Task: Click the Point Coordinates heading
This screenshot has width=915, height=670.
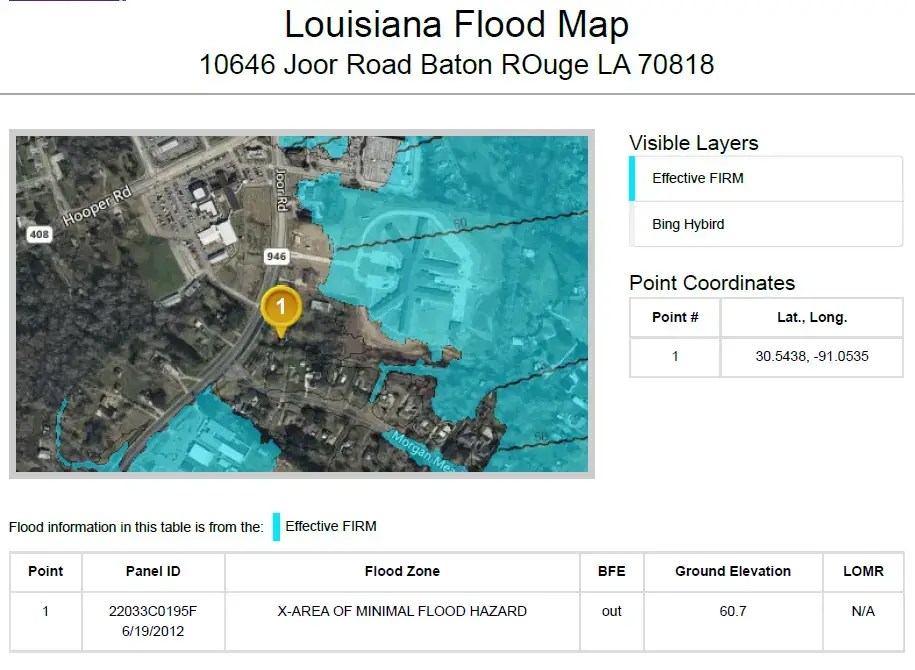Action: 712,282
